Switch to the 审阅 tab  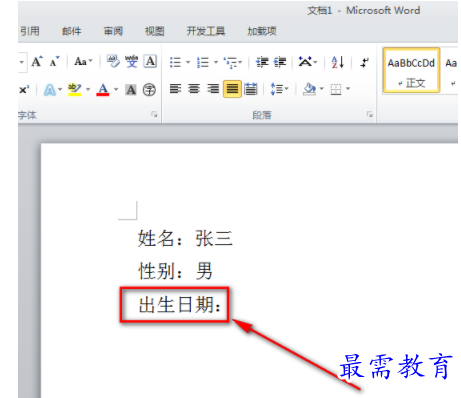(x=113, y=31)
